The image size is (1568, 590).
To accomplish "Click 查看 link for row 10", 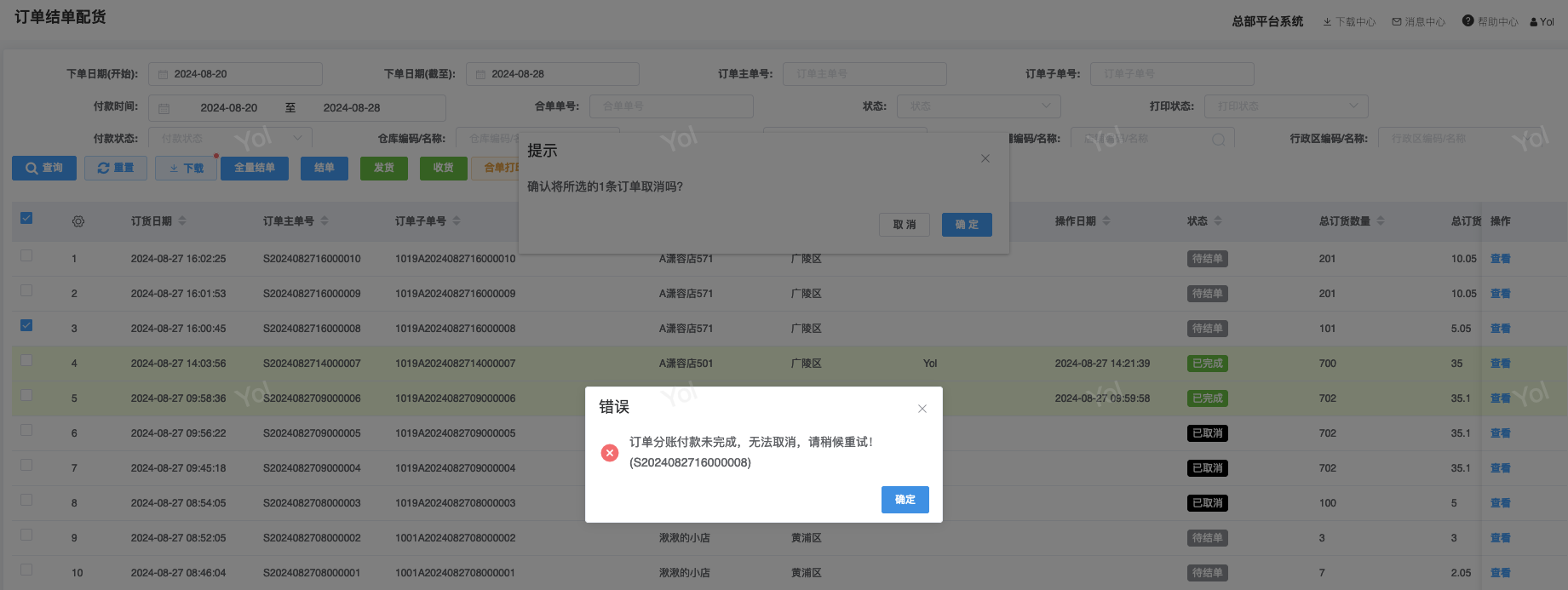I will click(1500, 573).
